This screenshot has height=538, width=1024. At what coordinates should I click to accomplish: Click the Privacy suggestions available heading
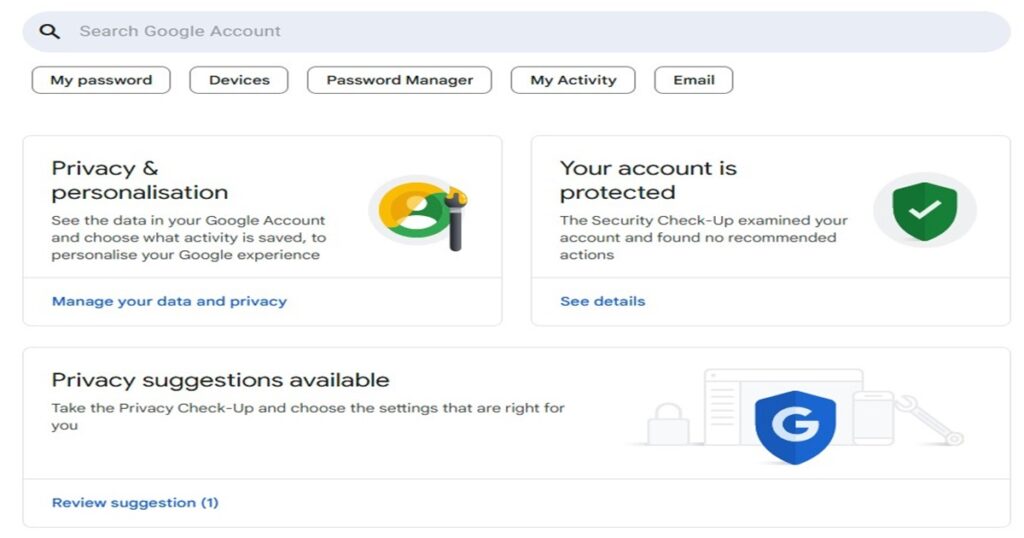pyautogui.click(x=220, y=380)
